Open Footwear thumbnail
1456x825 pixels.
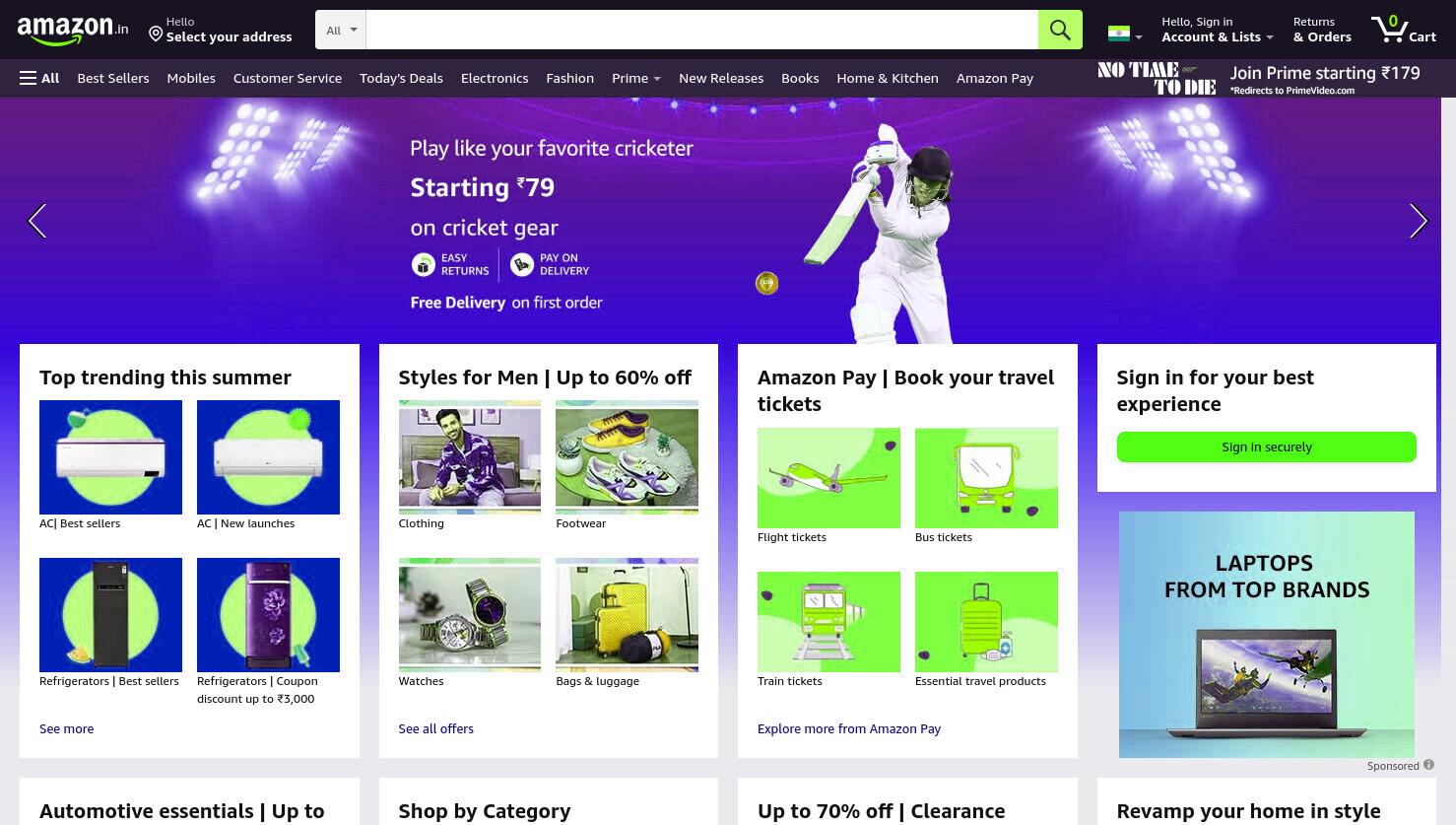(627, 457)
